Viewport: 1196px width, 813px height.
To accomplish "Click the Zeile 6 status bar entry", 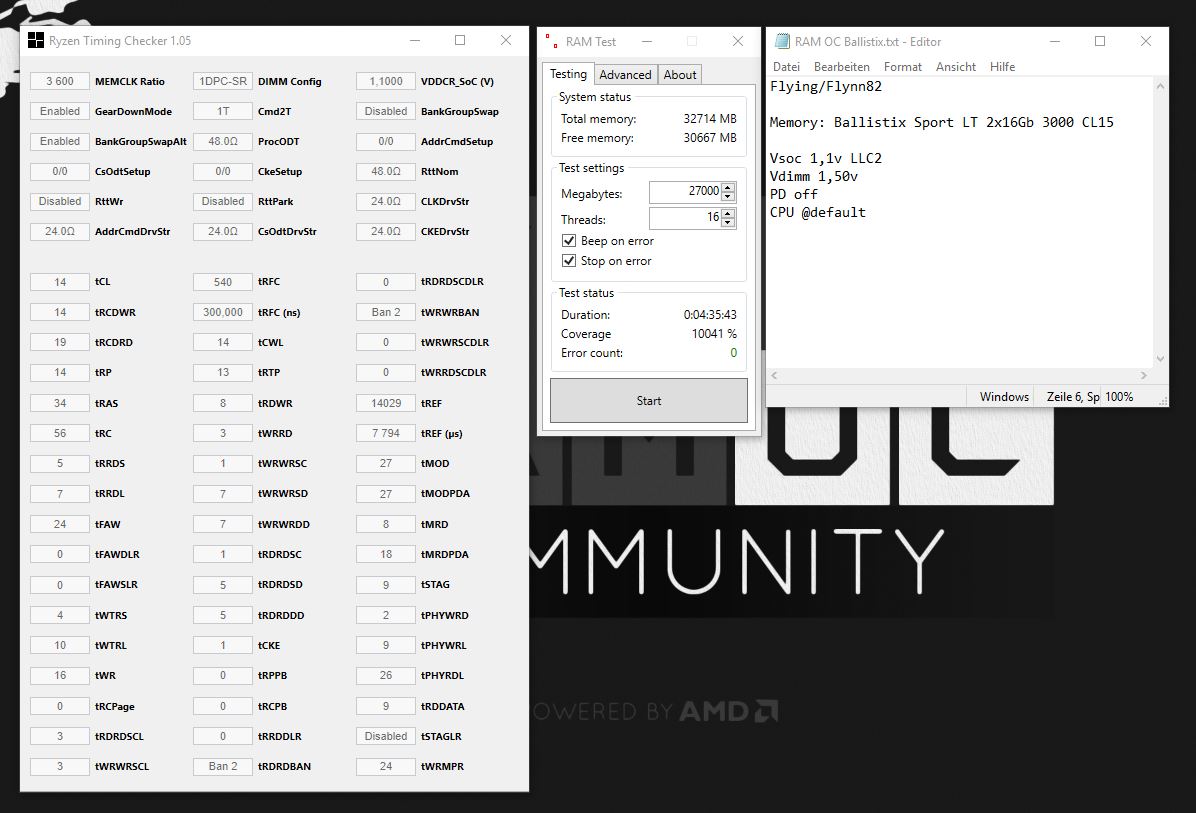I will [1072, 397].
